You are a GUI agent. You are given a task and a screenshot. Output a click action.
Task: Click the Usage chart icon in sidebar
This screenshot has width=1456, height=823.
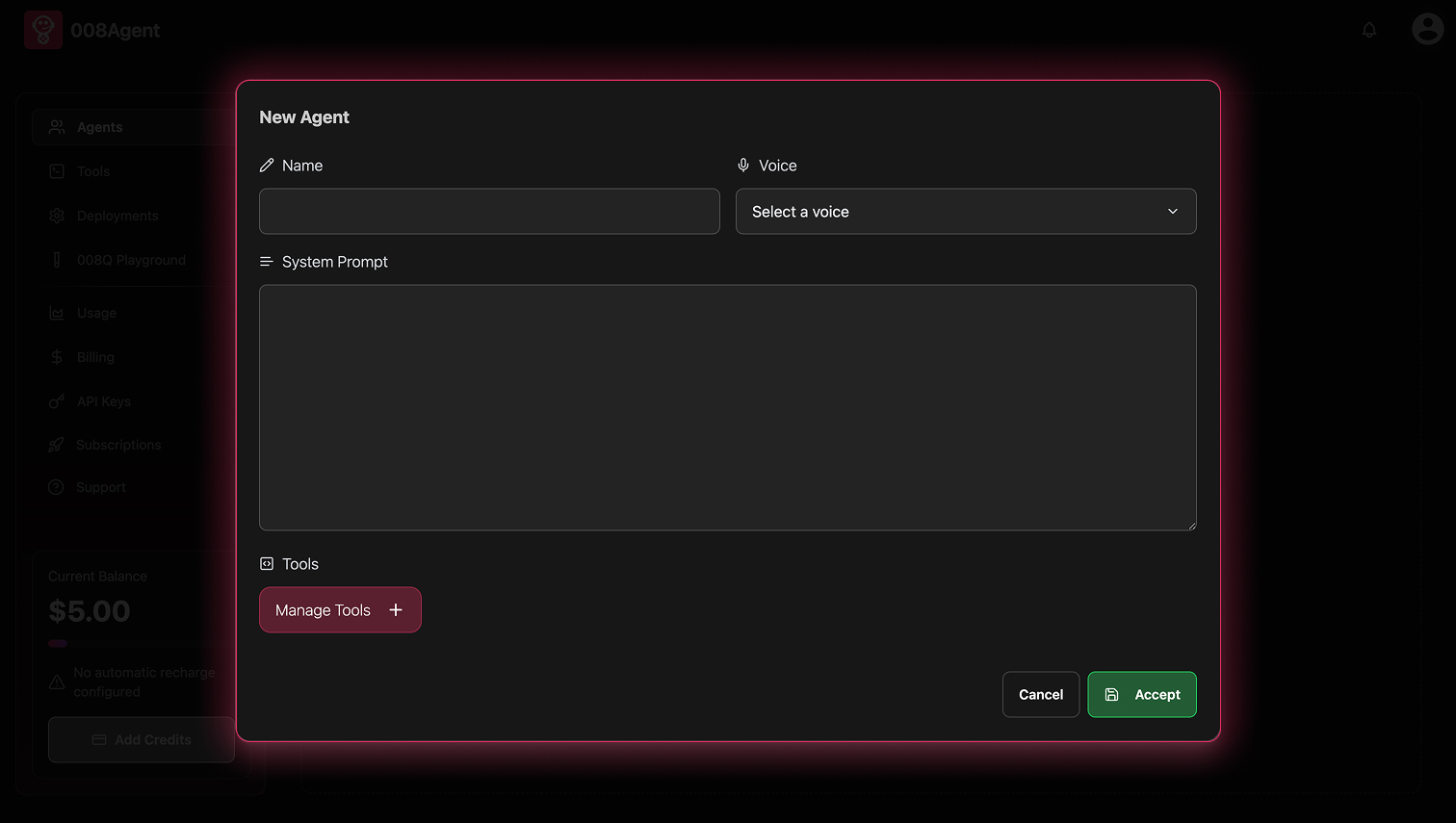coord(57,313)
